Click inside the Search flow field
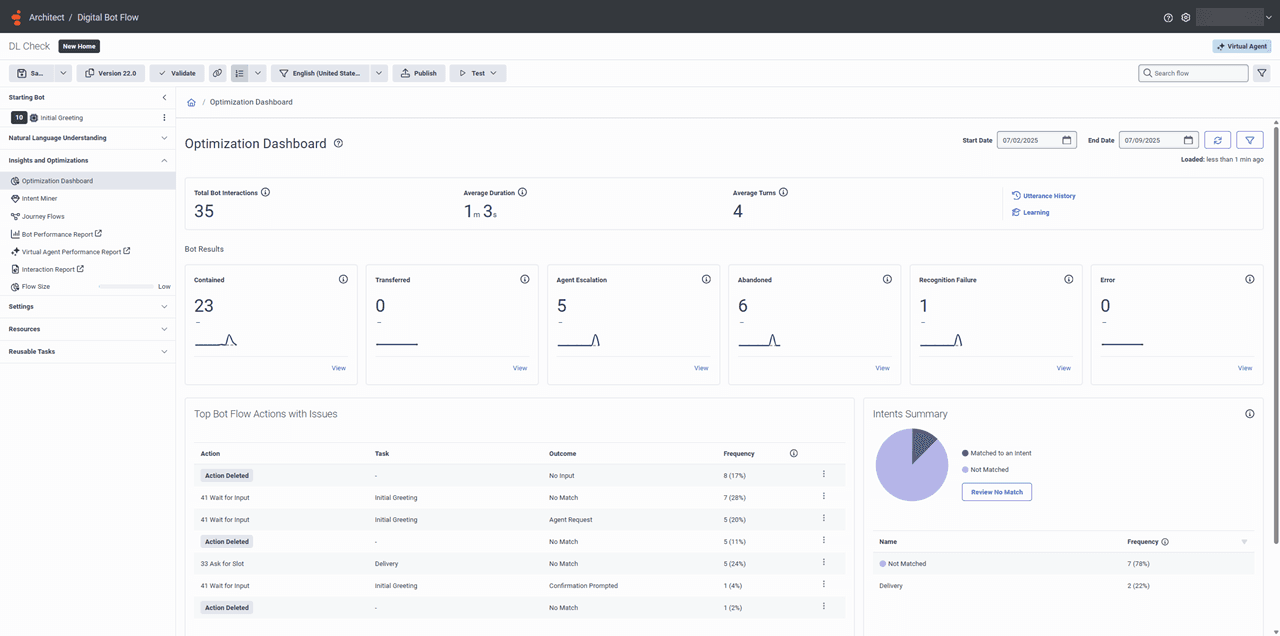The image size is (1280, 636). pos(1195,72)
